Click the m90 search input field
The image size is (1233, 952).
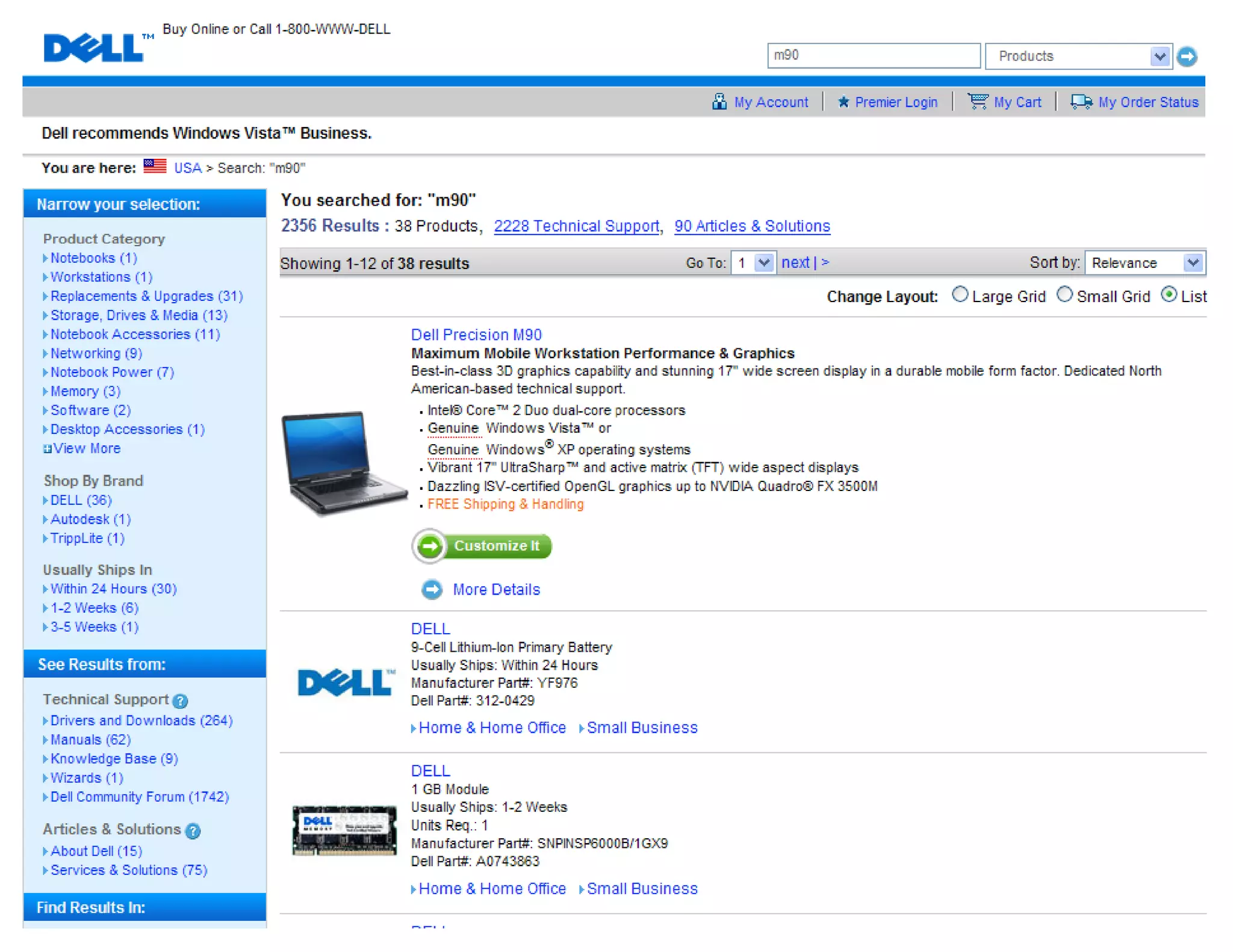click(873, 56)
